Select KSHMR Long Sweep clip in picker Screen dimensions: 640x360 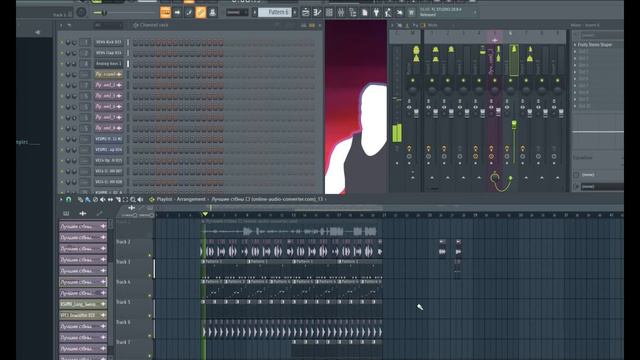[83, 304]
